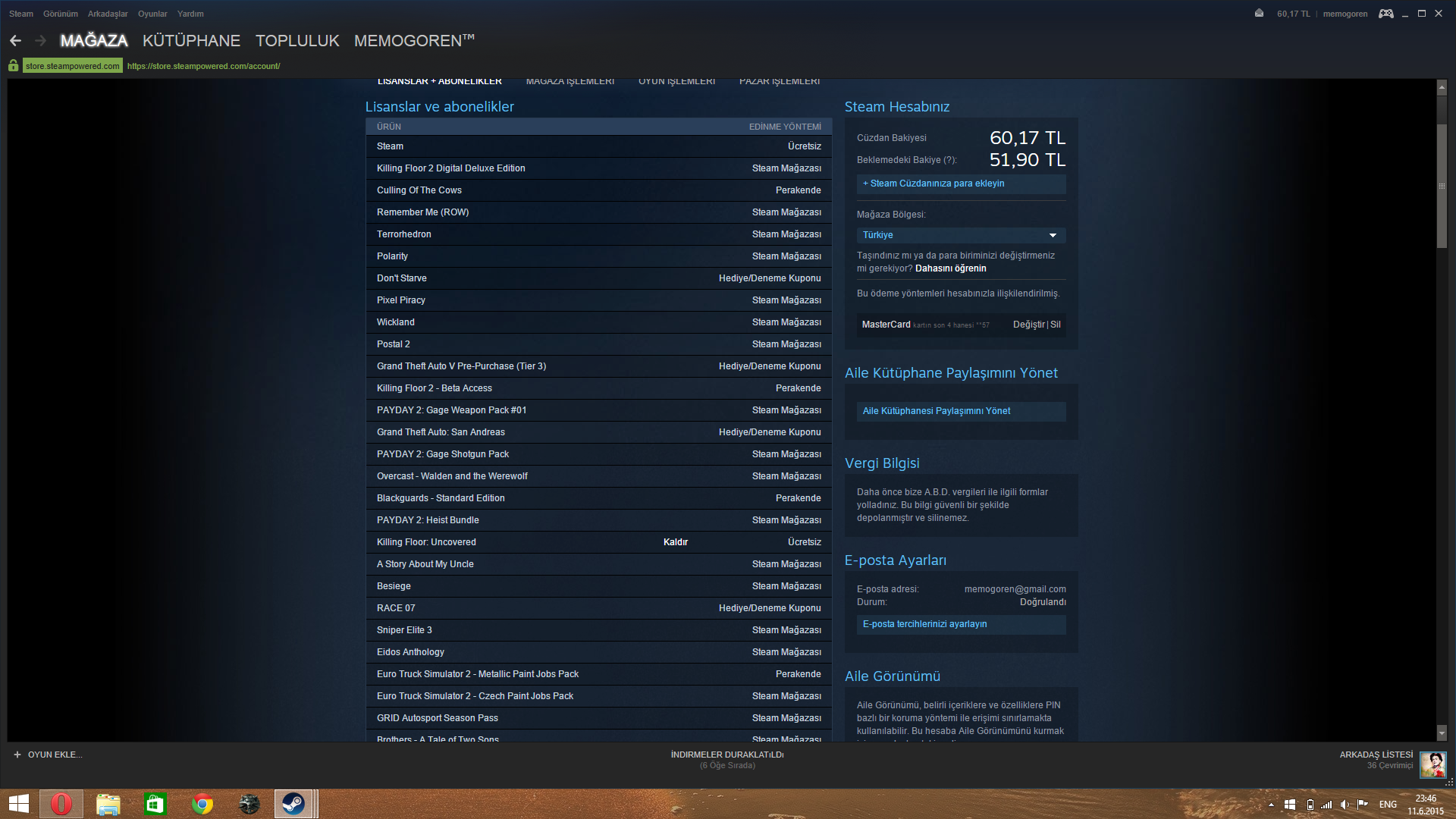This screenshot has height=819, width=1456.
Task: Click plus icon to add a game
Action: [17, 755]
